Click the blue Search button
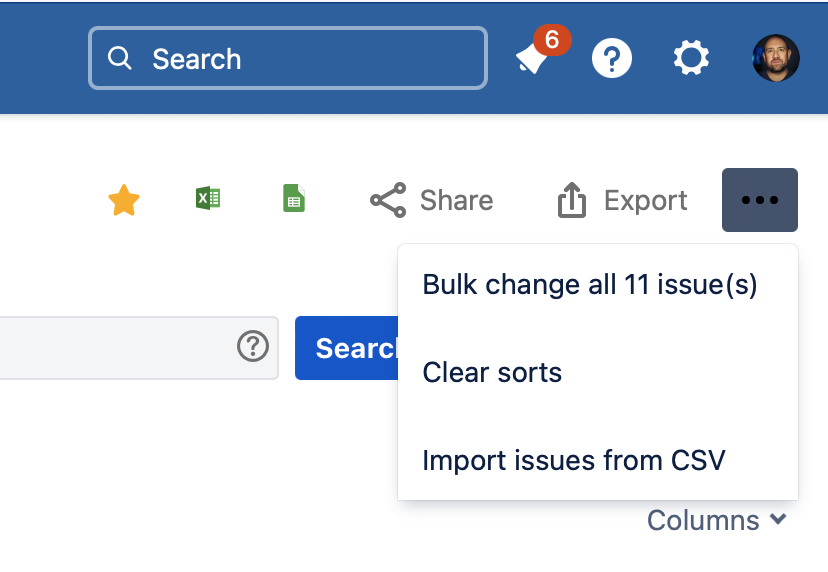 tap(346, 348)
